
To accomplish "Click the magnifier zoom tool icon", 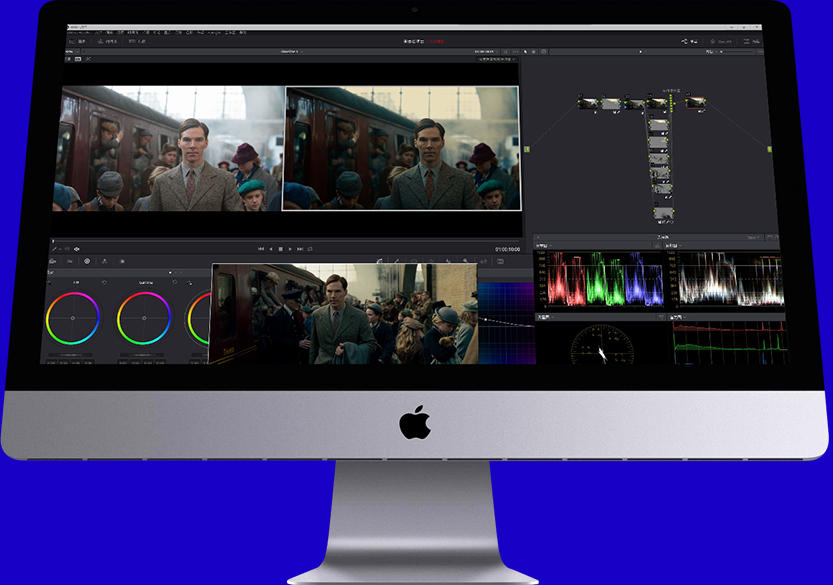I will pos(465,259).
